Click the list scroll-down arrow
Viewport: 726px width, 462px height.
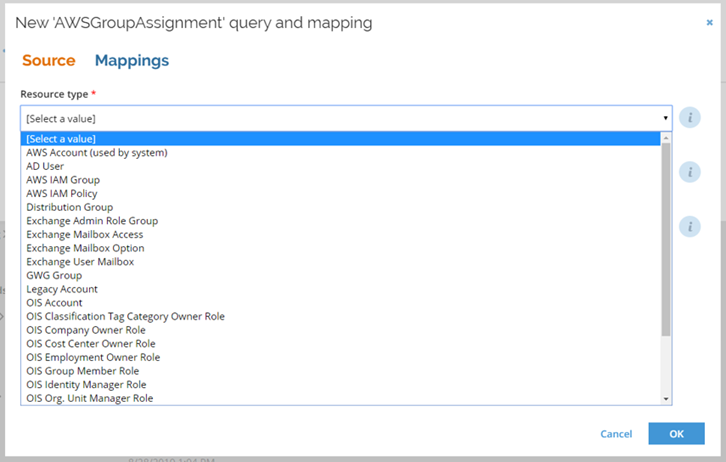(x=666, y=399)
